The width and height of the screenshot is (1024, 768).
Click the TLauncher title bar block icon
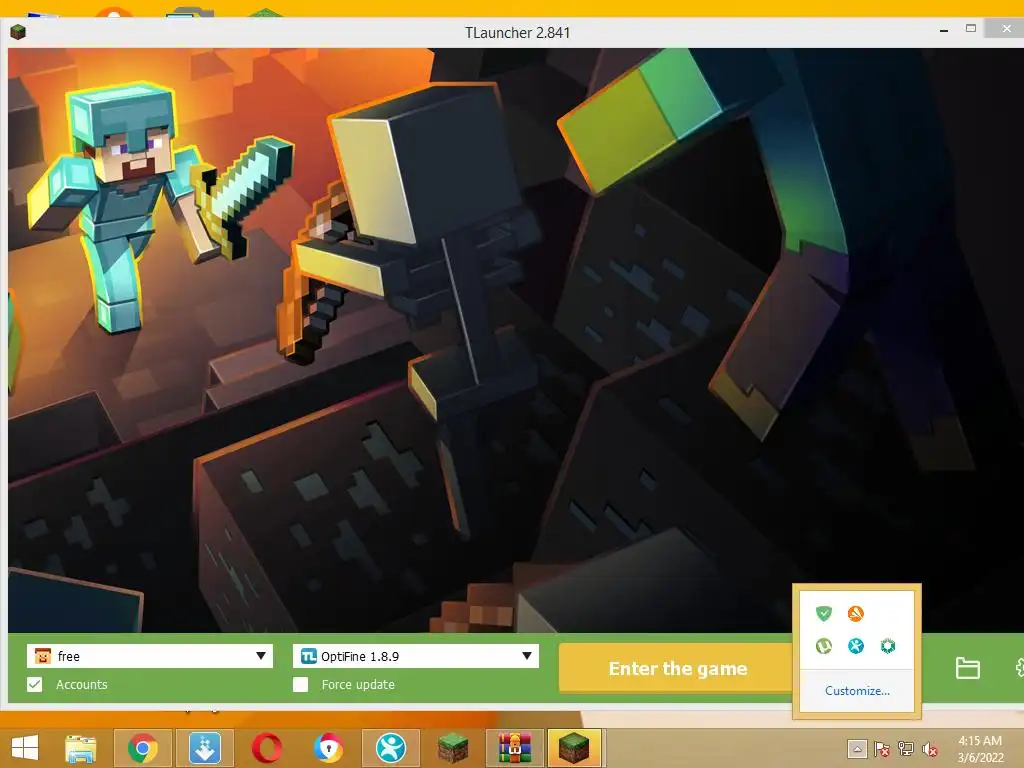pos(18,32)
